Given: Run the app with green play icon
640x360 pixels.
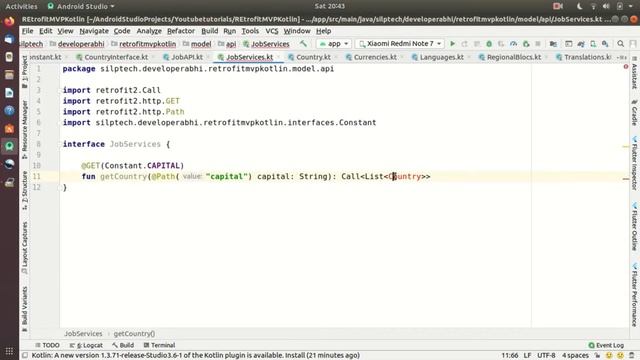Looking at the screenshot, I should coord(452,44).
